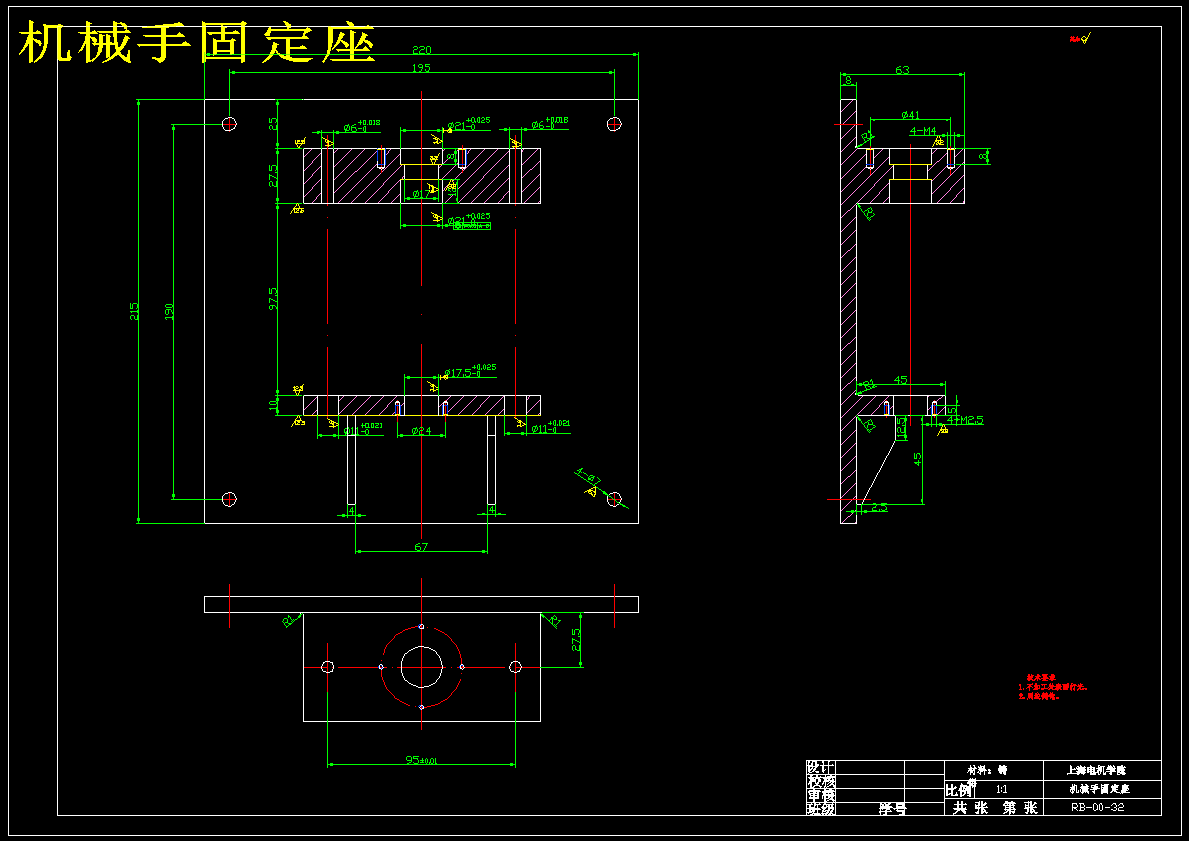Select the dimension 67 below the front view
Viewport: 1189px width, 841px height.
[x=421, y=547]
